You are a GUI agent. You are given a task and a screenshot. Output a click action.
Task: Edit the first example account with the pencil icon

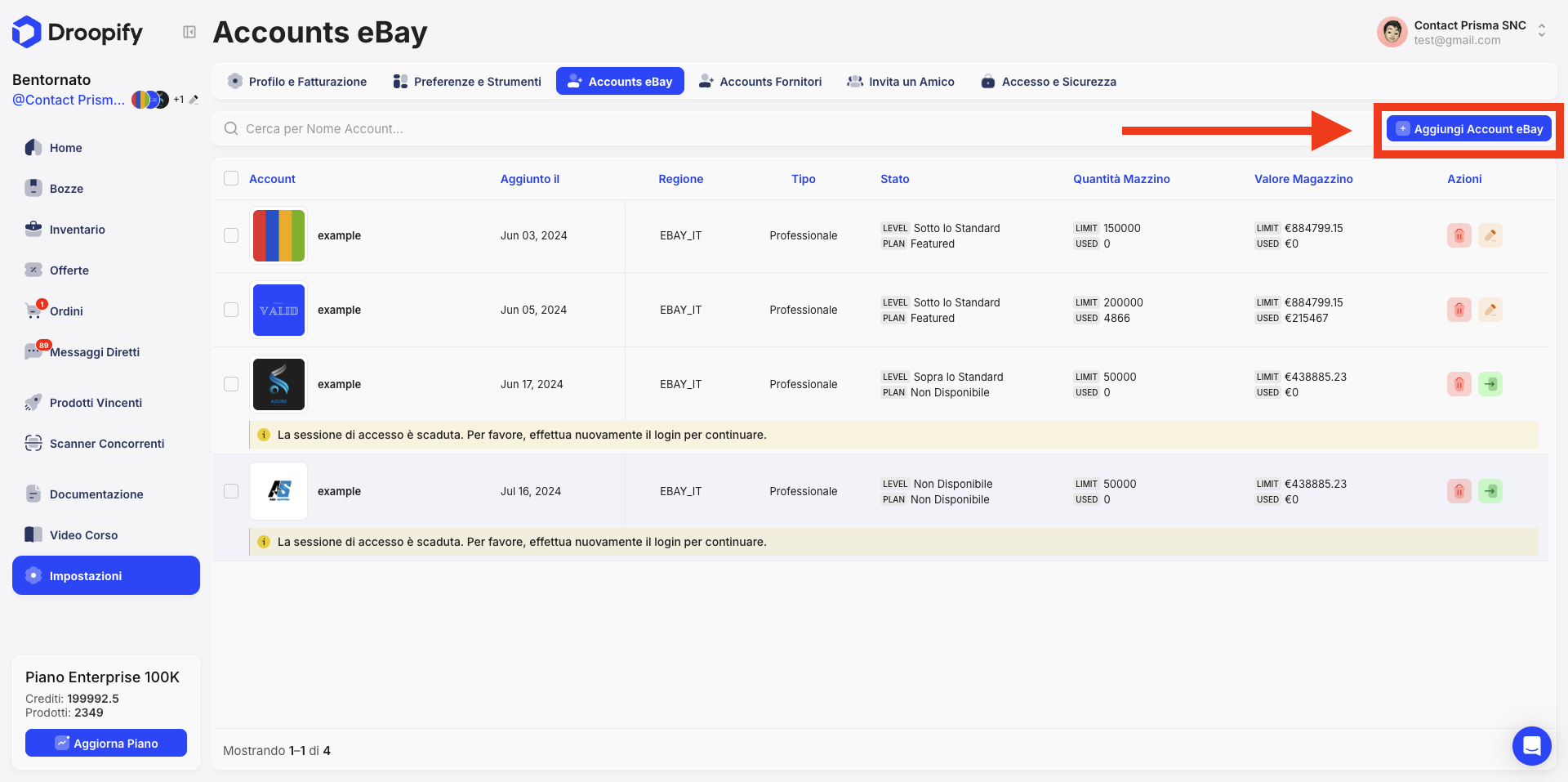point(1490,235)
